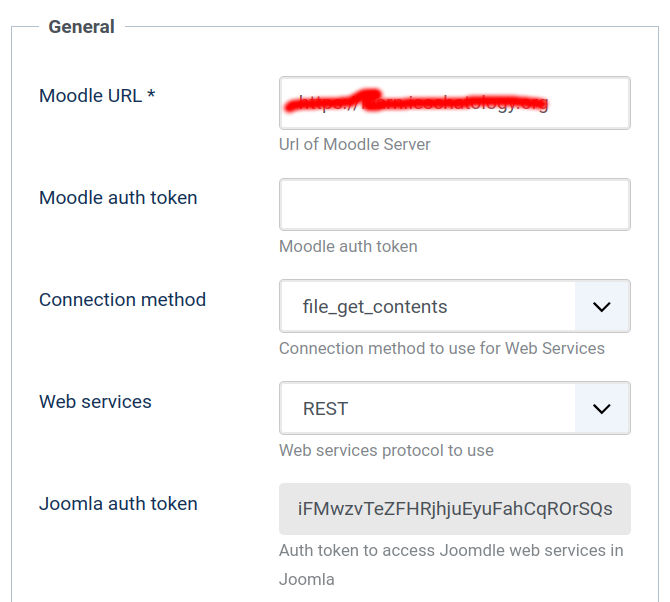Click the "Moodle URL *" label

89,96
